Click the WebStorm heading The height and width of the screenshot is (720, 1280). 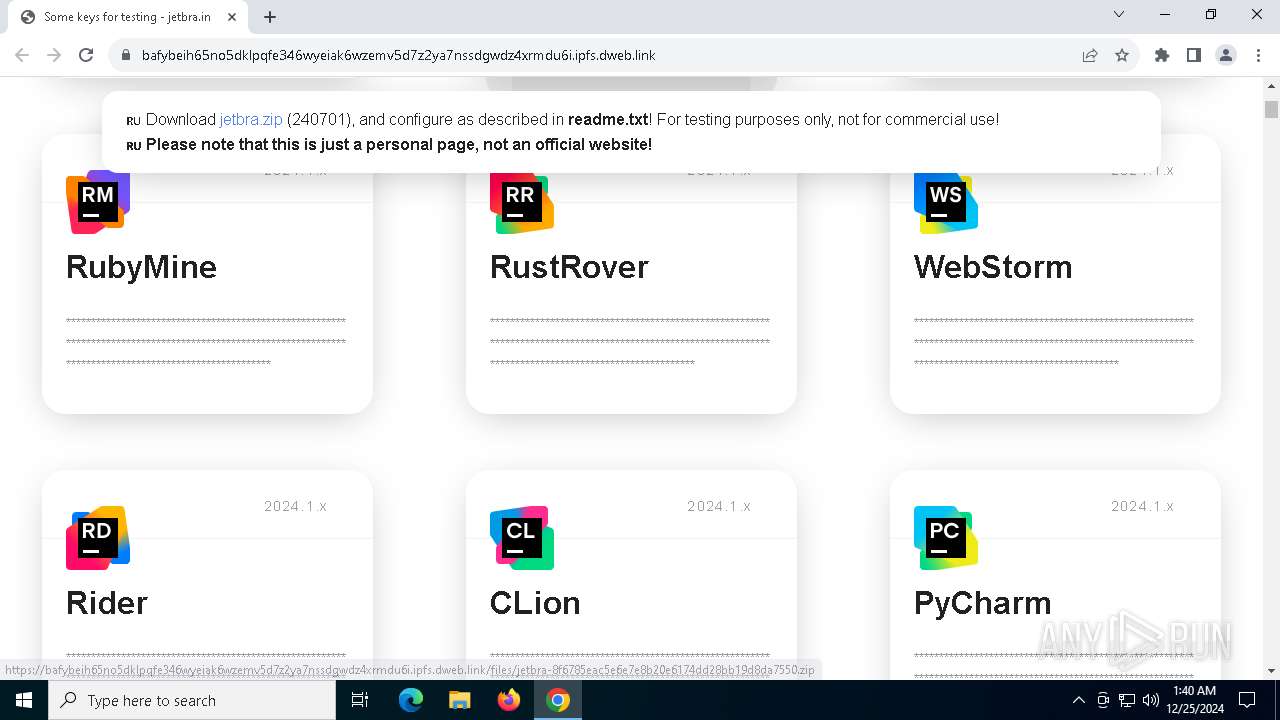(x=993, y=267)
